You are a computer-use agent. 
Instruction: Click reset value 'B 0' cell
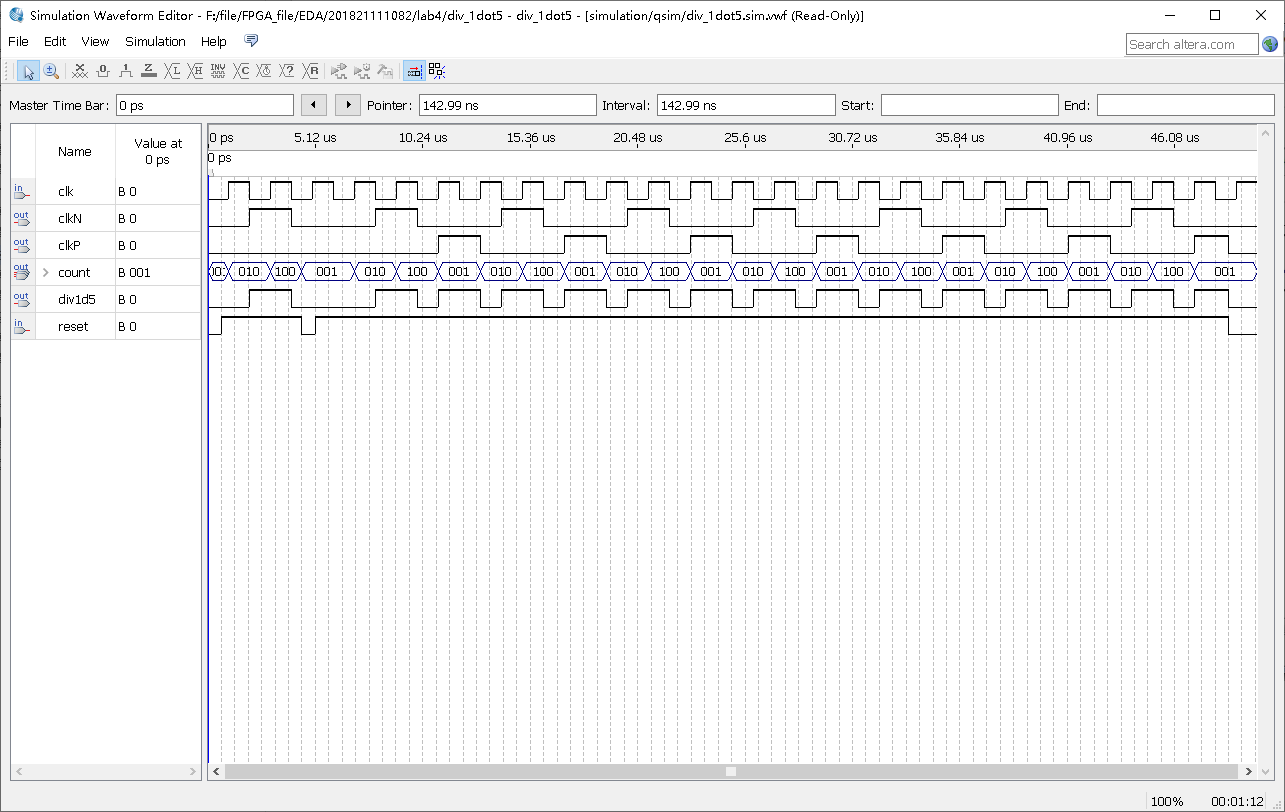pyautogui.click(x=158, y=326)
